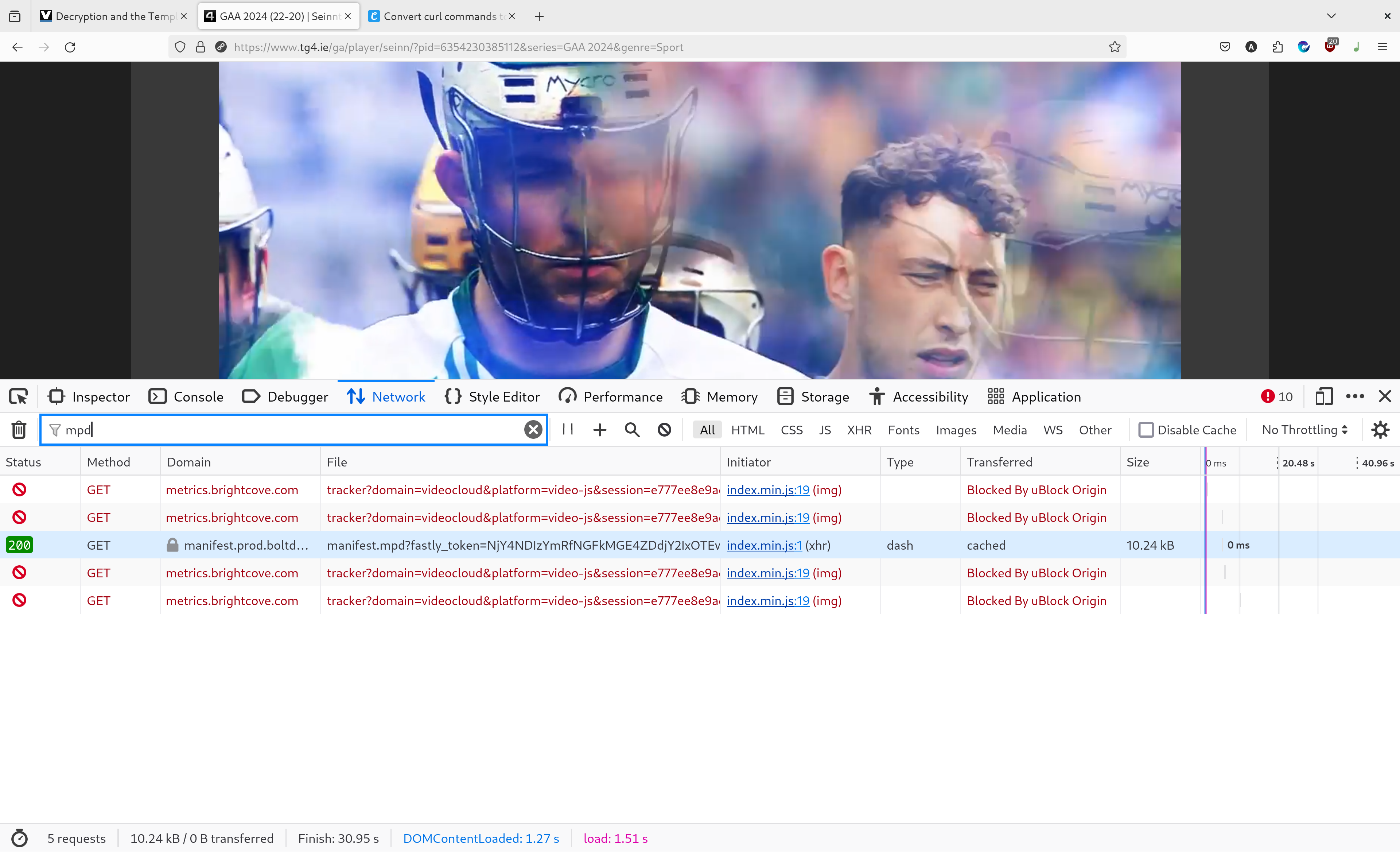Pause network recording
Viewport: 1400px width, 852px height.
tap(568, 430)
